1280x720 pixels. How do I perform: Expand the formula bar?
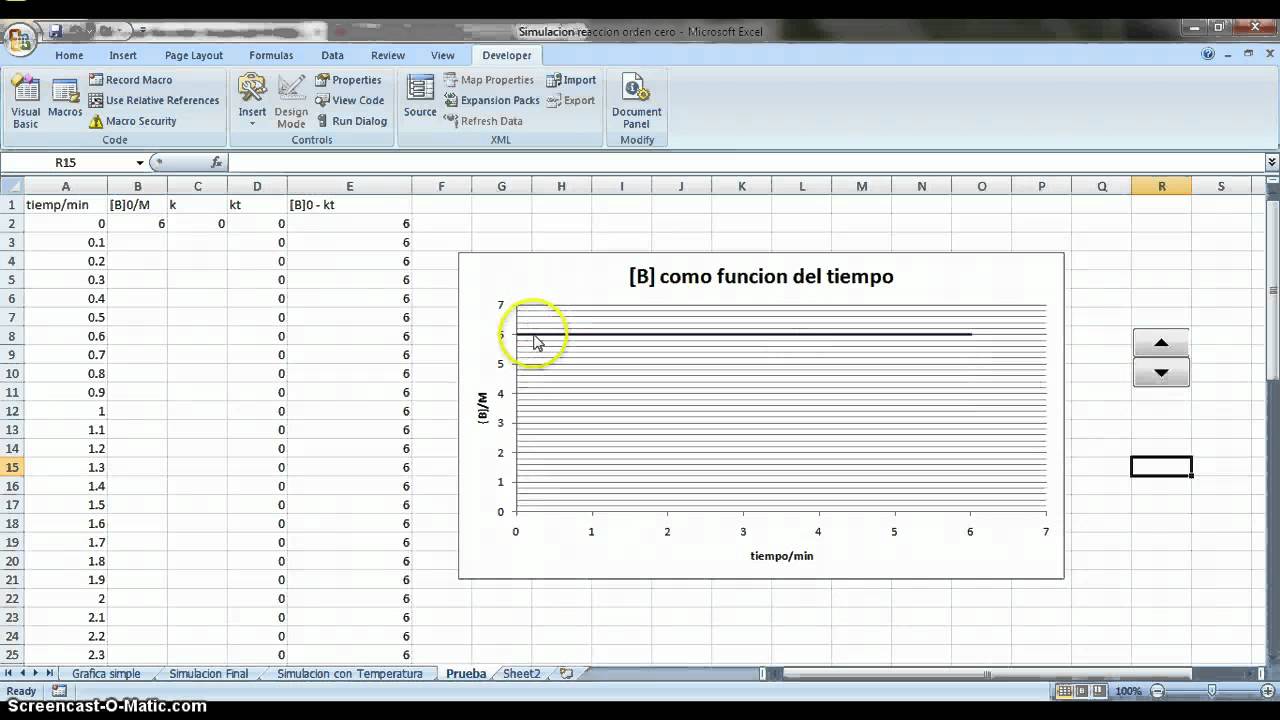(1271, 162)
